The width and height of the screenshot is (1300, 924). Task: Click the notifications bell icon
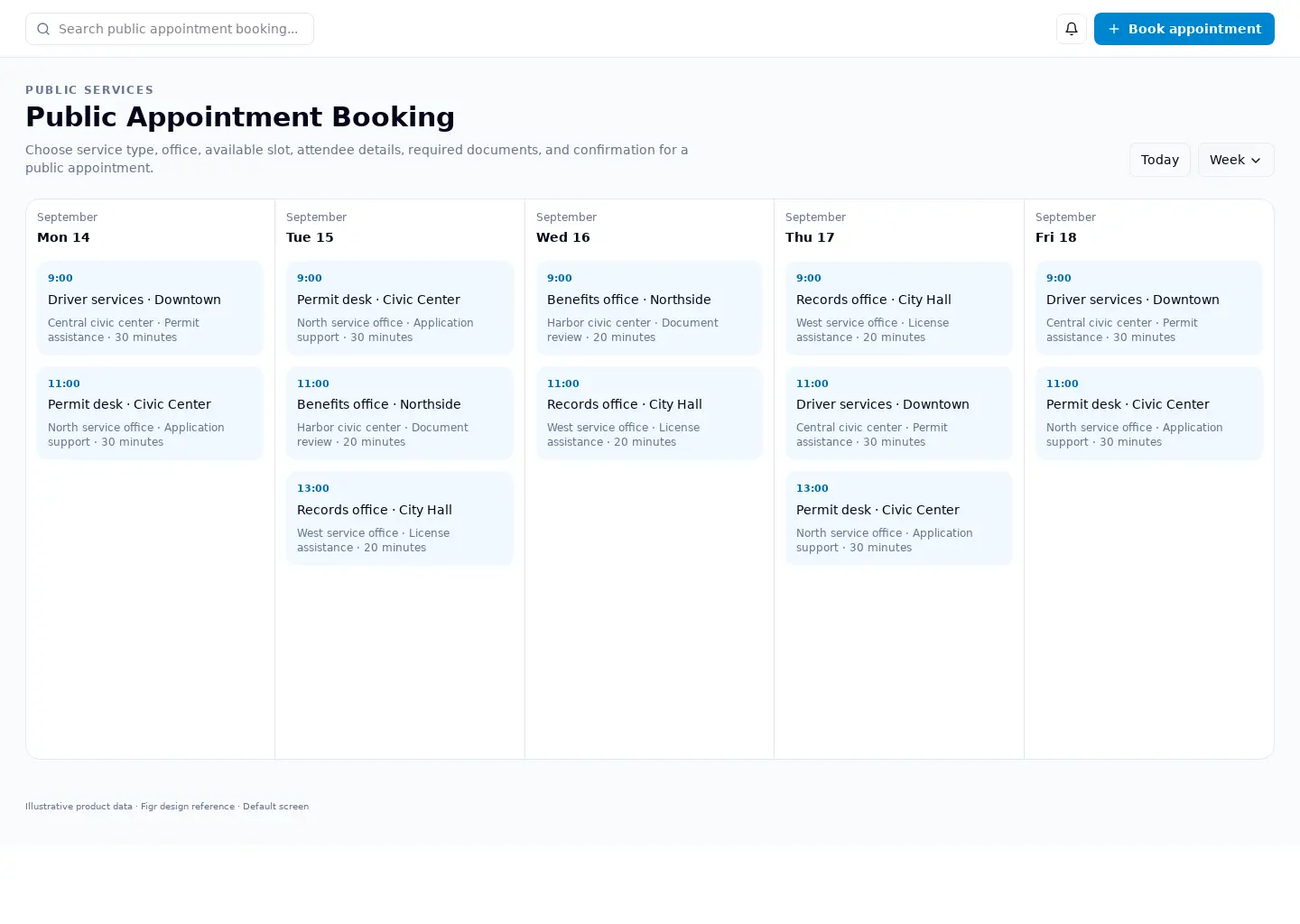coord(1072,29)
